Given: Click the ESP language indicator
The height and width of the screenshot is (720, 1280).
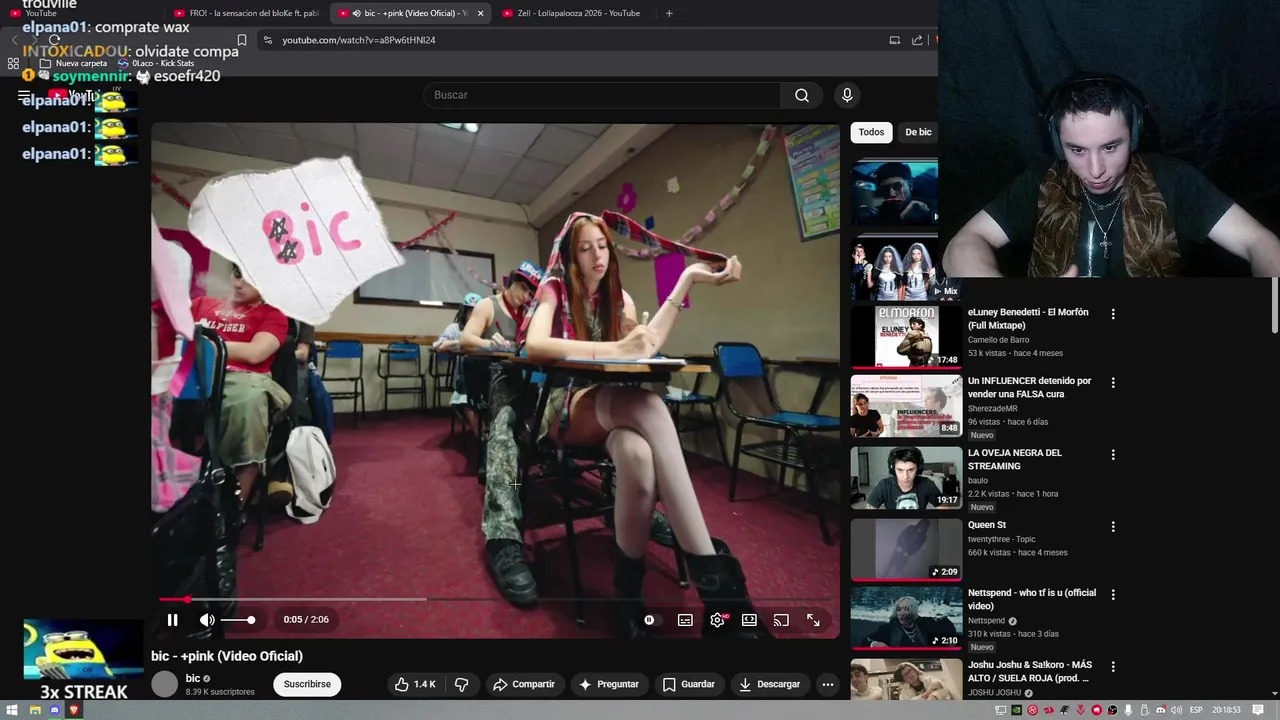Looking at the screenshot, I should [x=1195, y=710].
